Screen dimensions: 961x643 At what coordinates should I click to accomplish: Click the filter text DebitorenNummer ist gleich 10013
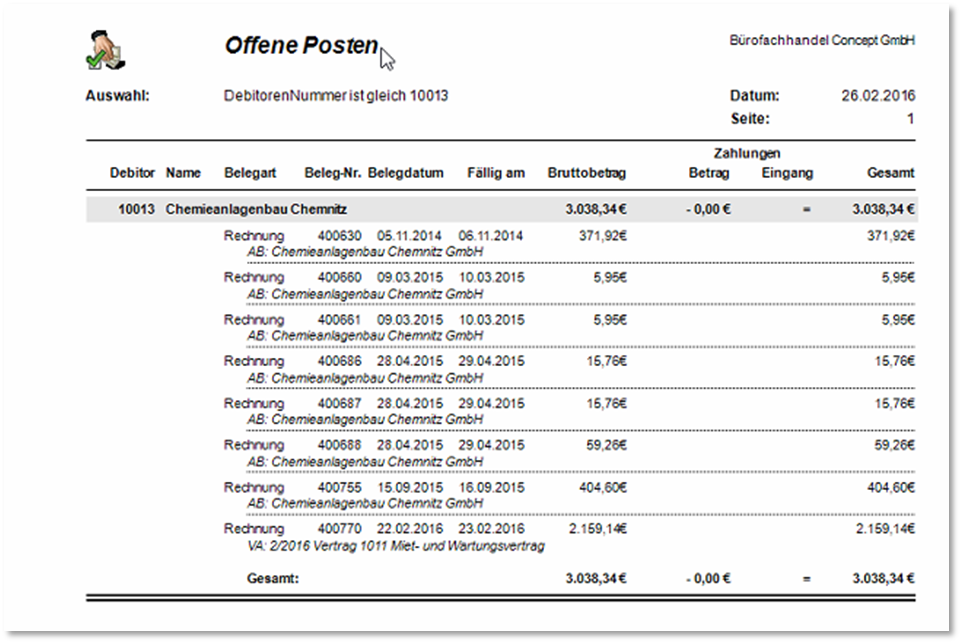(336, 97)
